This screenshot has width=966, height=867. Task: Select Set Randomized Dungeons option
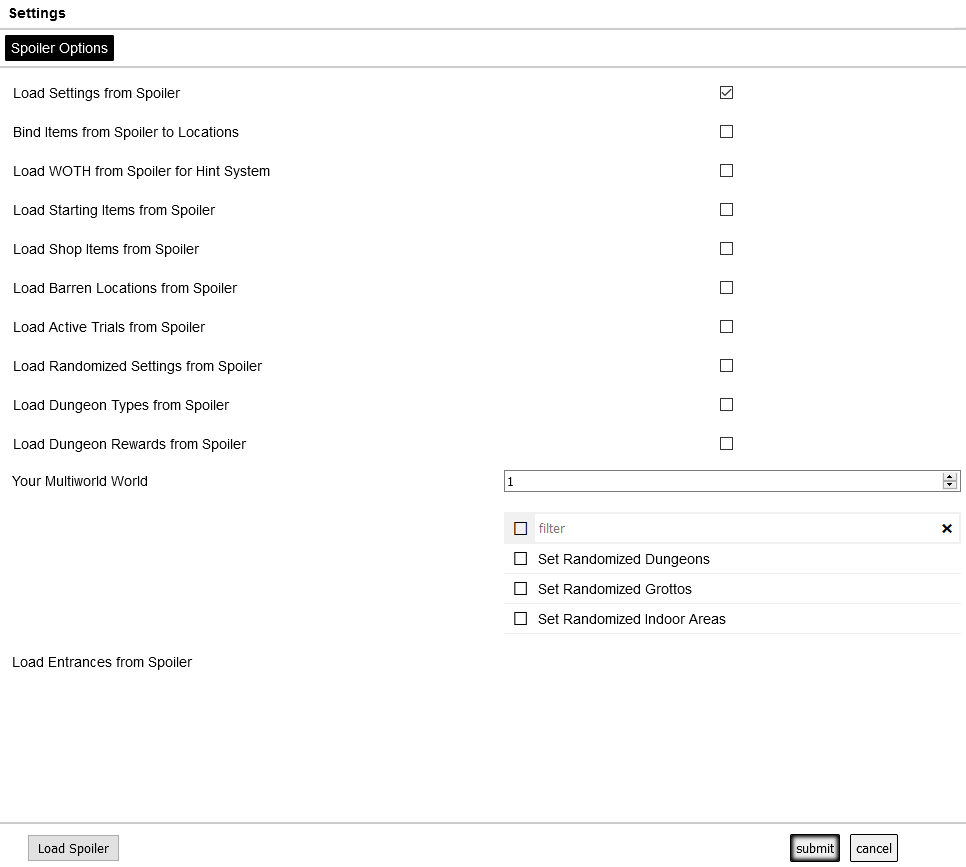click(520, 559)
